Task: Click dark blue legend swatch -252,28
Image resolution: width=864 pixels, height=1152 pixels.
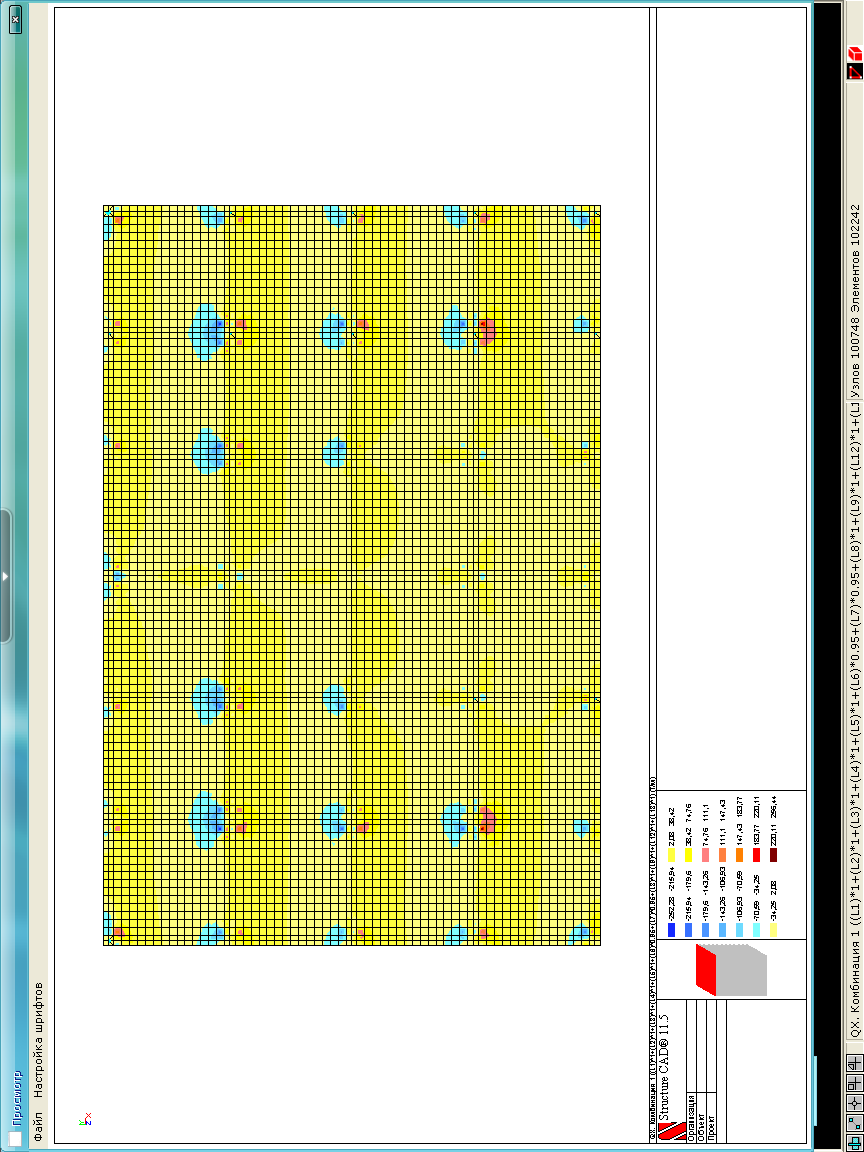Action: (x=671, y=929)
